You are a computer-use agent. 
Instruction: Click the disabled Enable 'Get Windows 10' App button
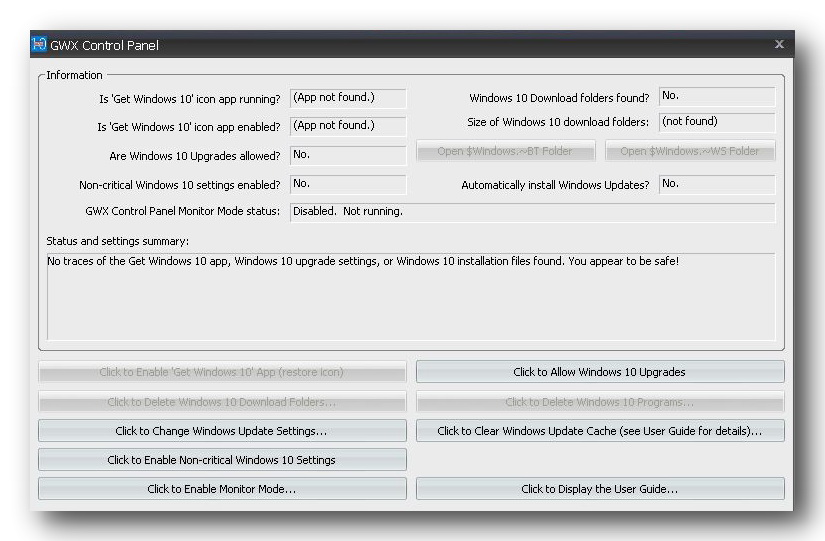[x=222, y=372]
